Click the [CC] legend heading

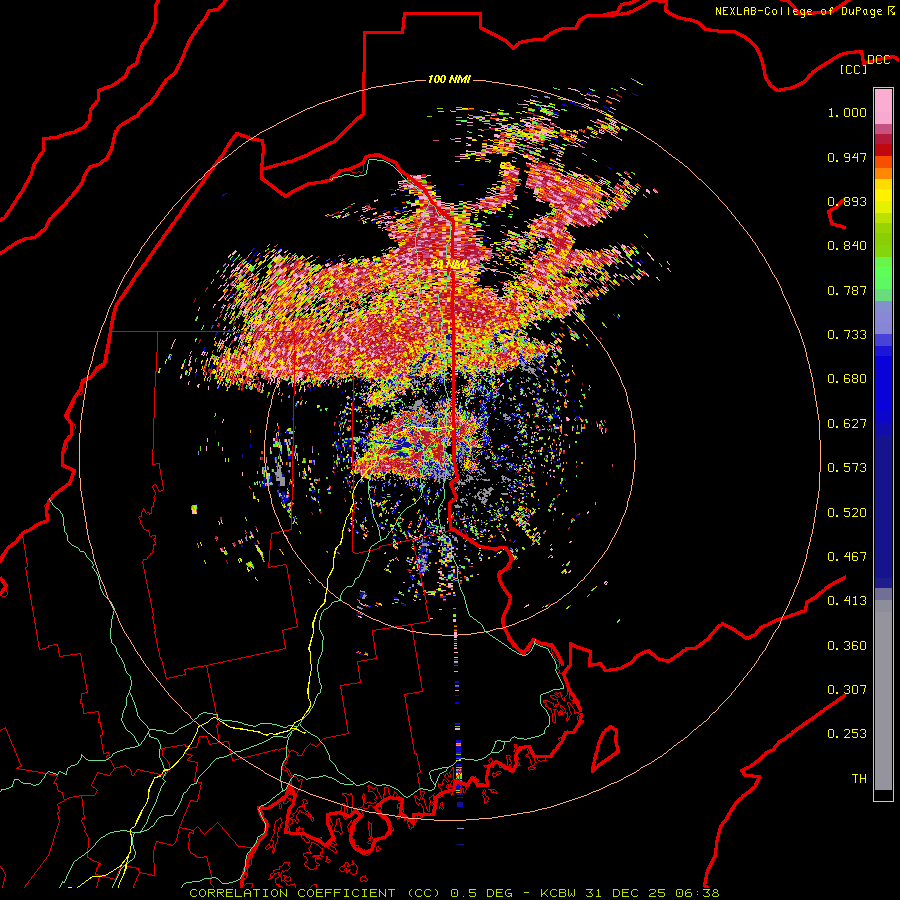(x=854, y=69)
